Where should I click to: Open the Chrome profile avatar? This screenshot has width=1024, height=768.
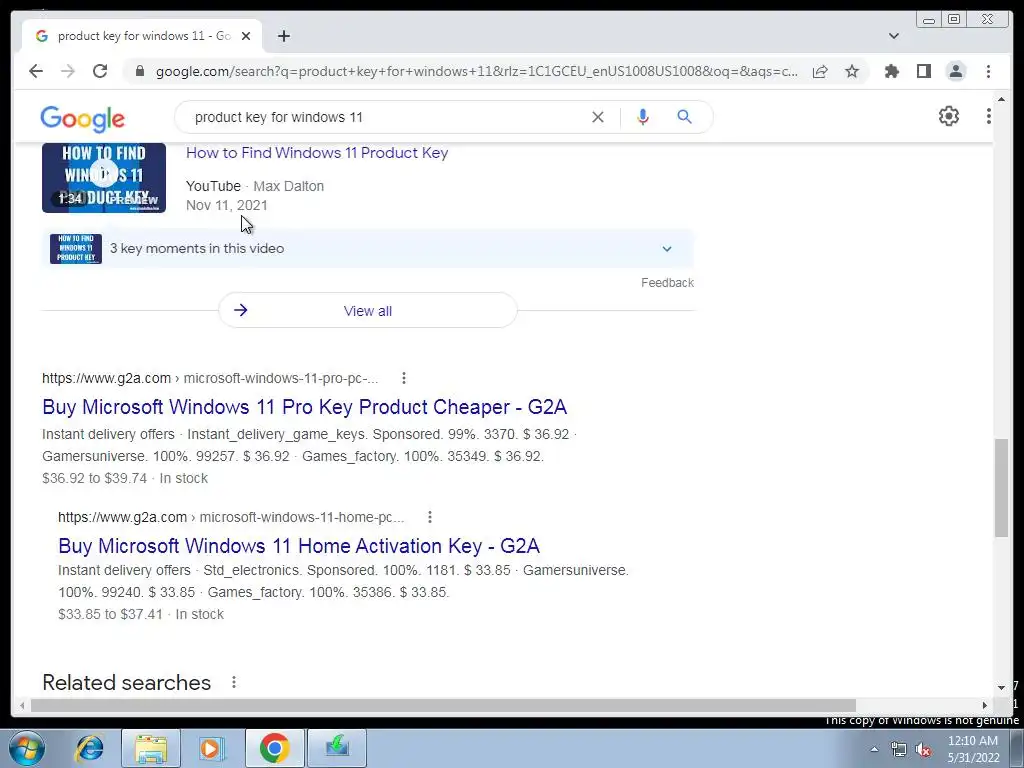point(955,71)
